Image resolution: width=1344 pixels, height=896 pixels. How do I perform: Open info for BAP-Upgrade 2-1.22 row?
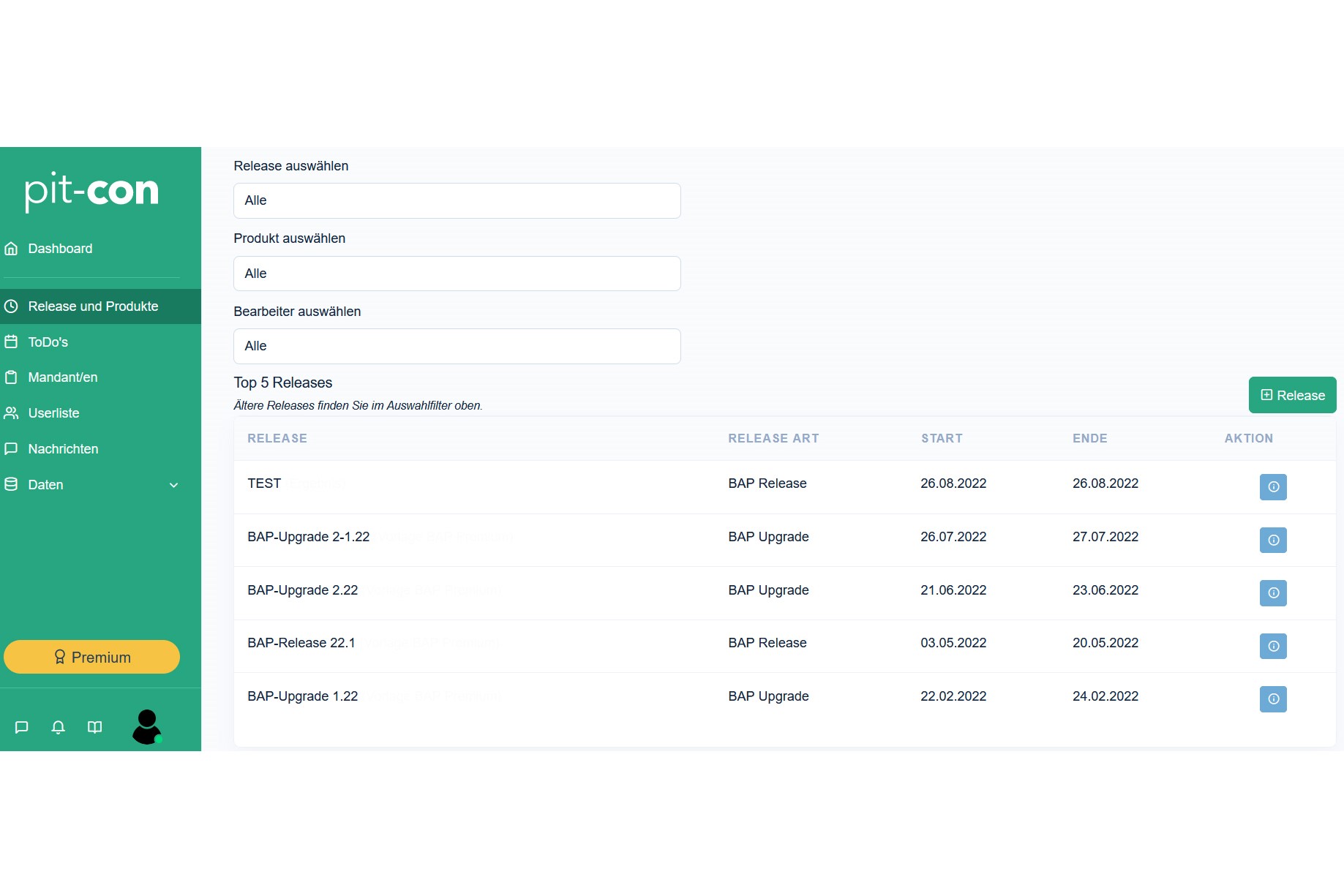[x=1272, y=541]
